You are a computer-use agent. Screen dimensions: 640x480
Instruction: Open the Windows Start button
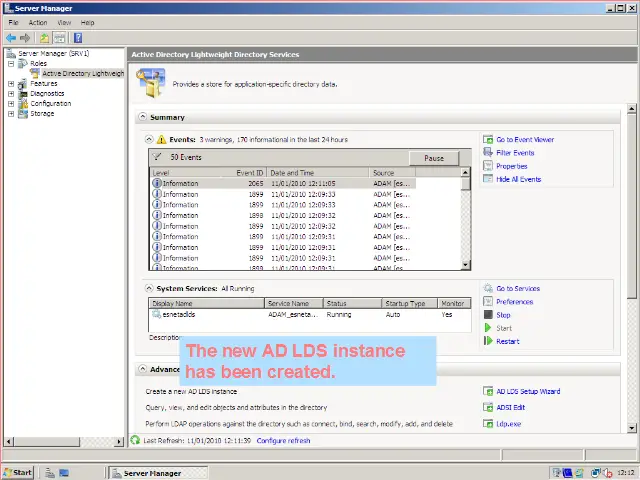(18, 473)
